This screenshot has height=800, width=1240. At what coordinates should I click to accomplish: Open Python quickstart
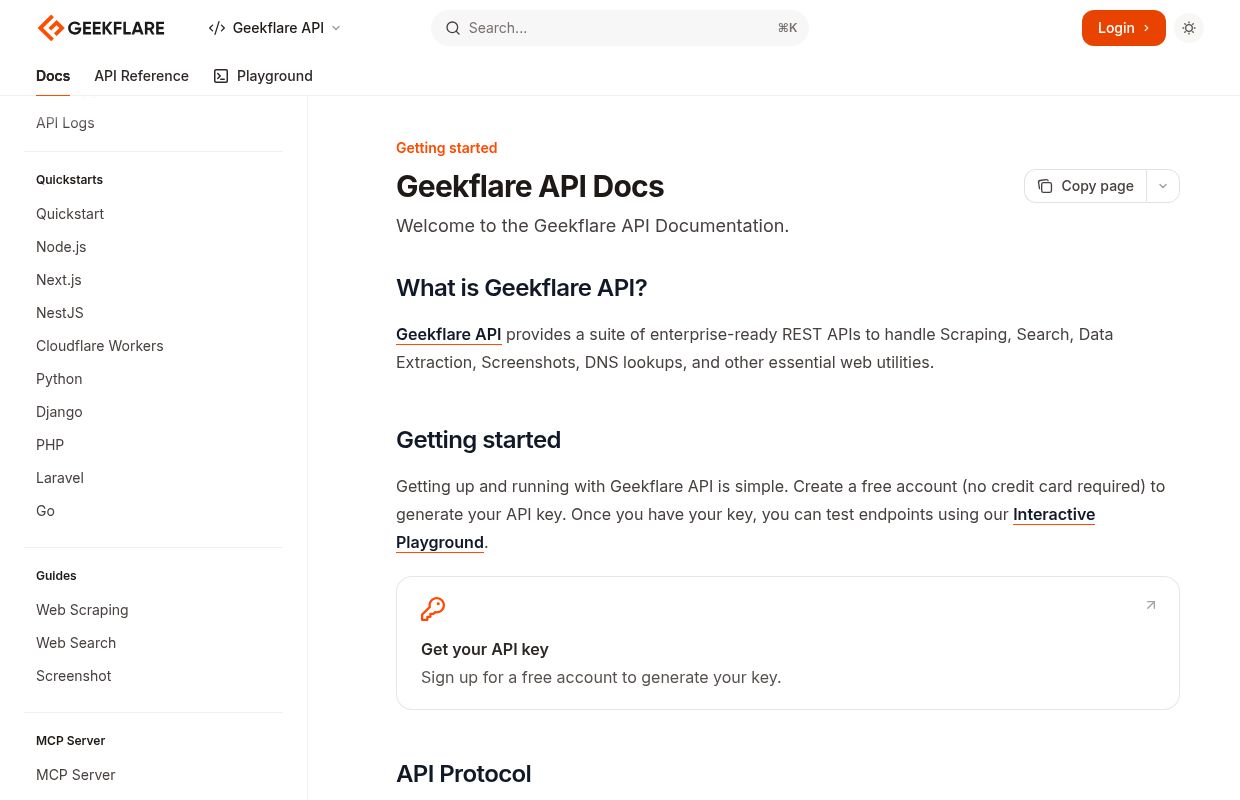[x=59, y=379]
